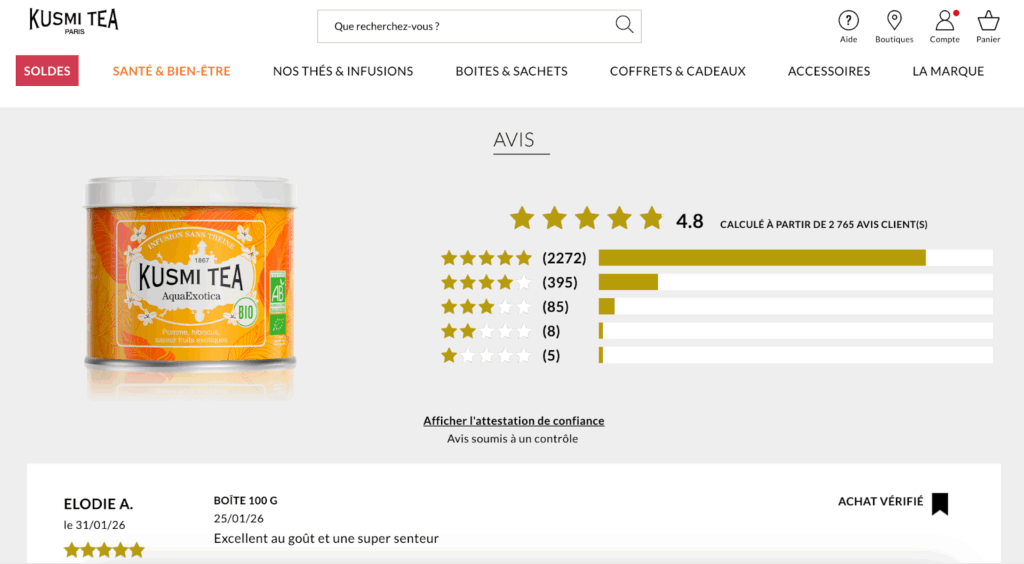This screenshot has width=1024, height=564.
Task: Open the La Marque menu
Action: tap(948, 71)
